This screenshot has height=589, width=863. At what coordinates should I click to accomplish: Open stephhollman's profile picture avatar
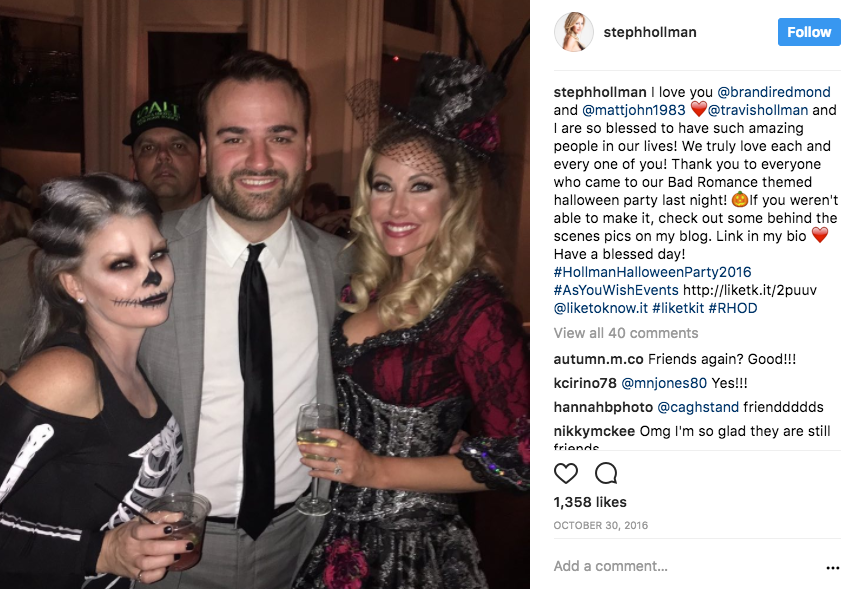[573, 32]
